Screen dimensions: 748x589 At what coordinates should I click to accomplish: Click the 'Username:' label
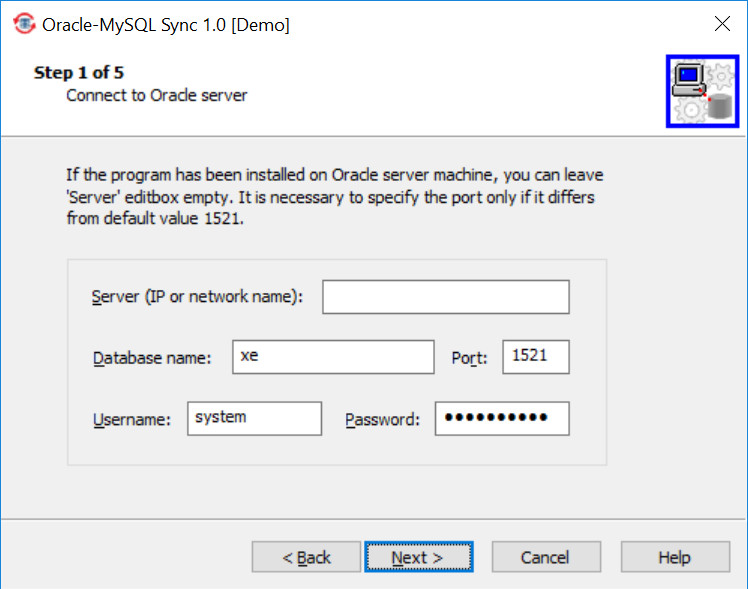pos(132,419)
